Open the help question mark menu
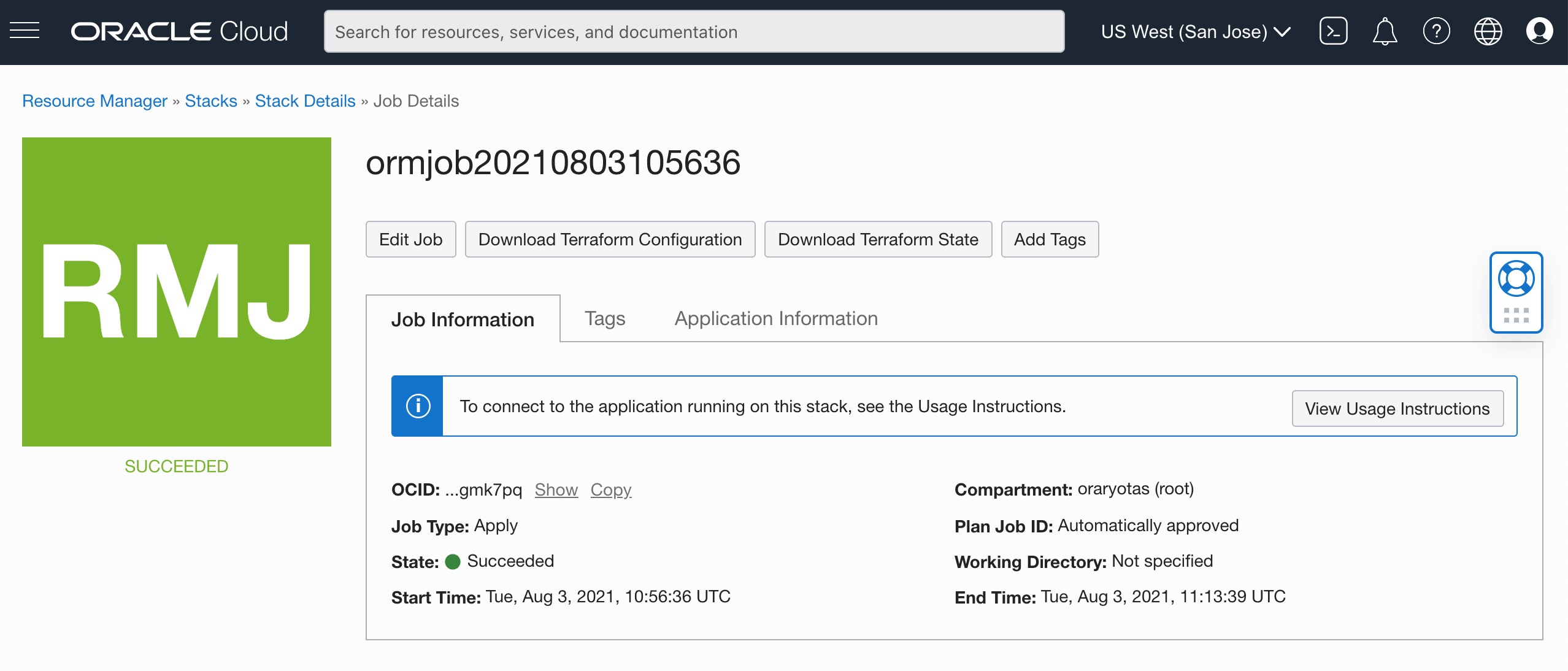The height and width of the screenshot is (671, 1568). (1436, 31)
